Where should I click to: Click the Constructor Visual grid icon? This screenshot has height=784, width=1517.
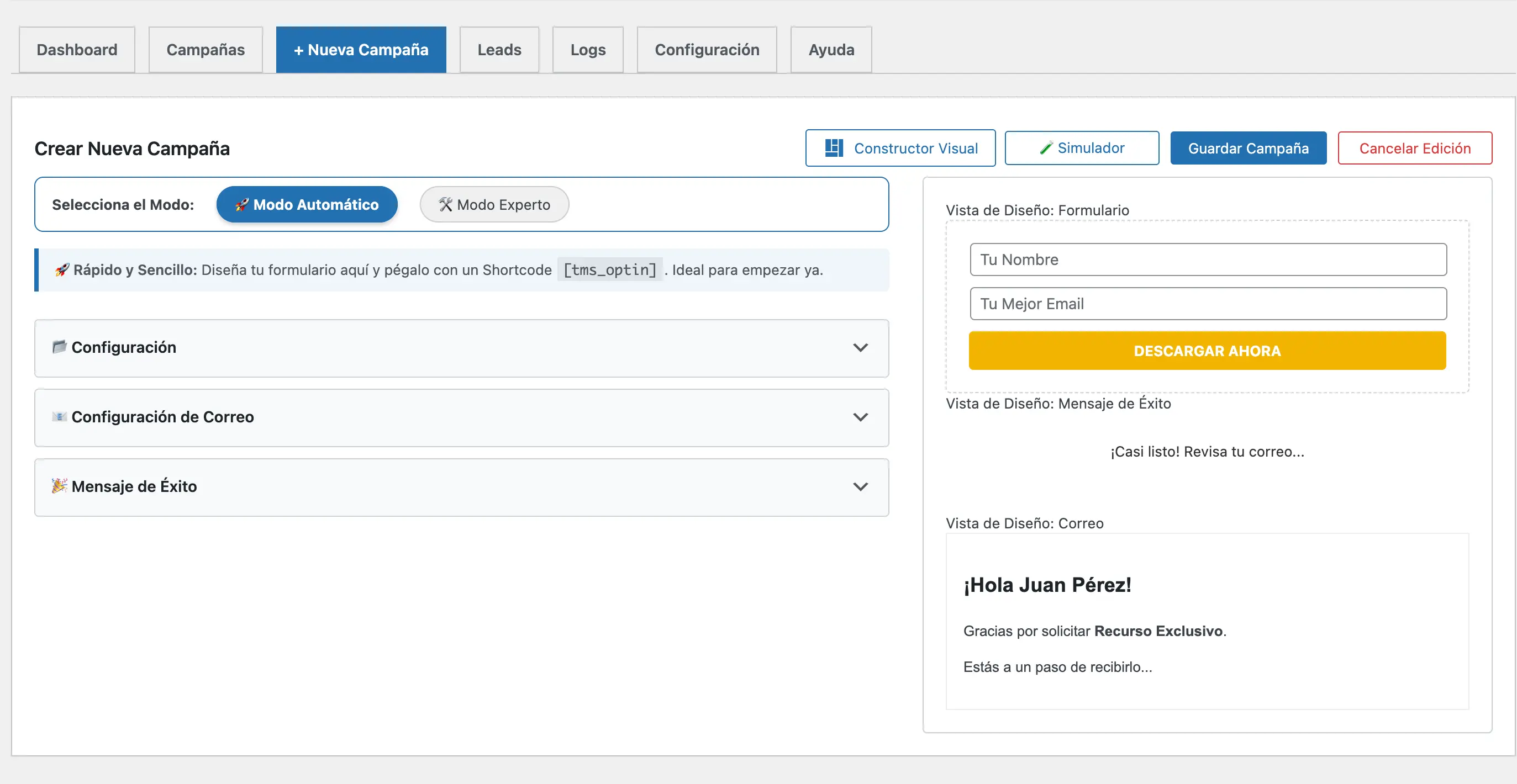833,148
